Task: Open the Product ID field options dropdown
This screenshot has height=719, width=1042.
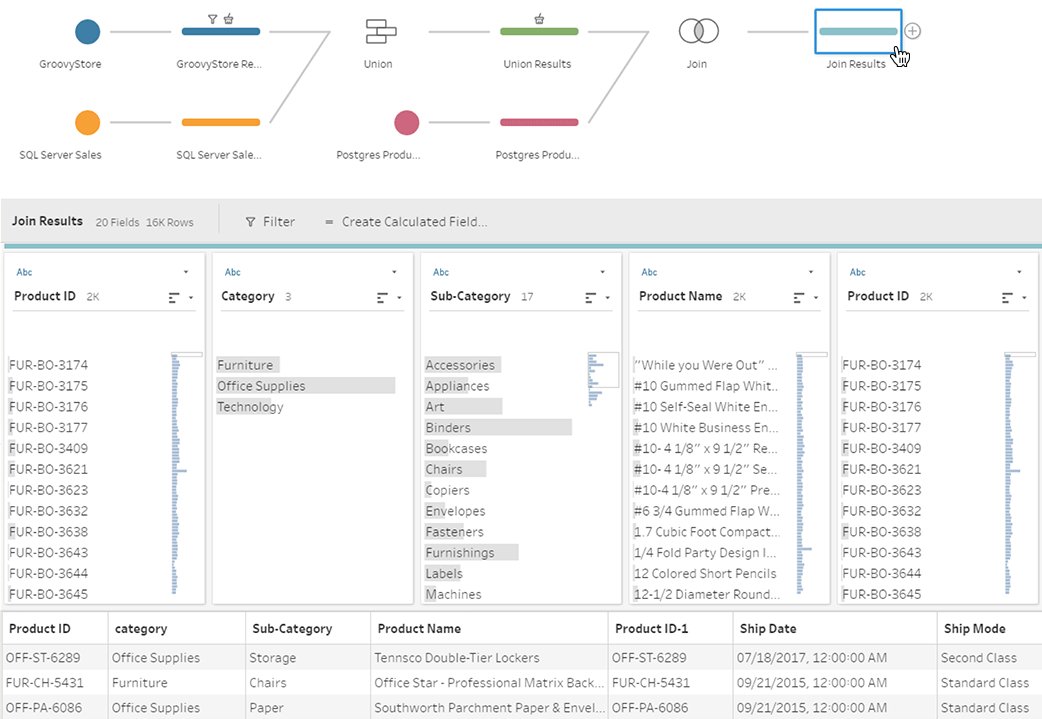Action: coord(186,271)
